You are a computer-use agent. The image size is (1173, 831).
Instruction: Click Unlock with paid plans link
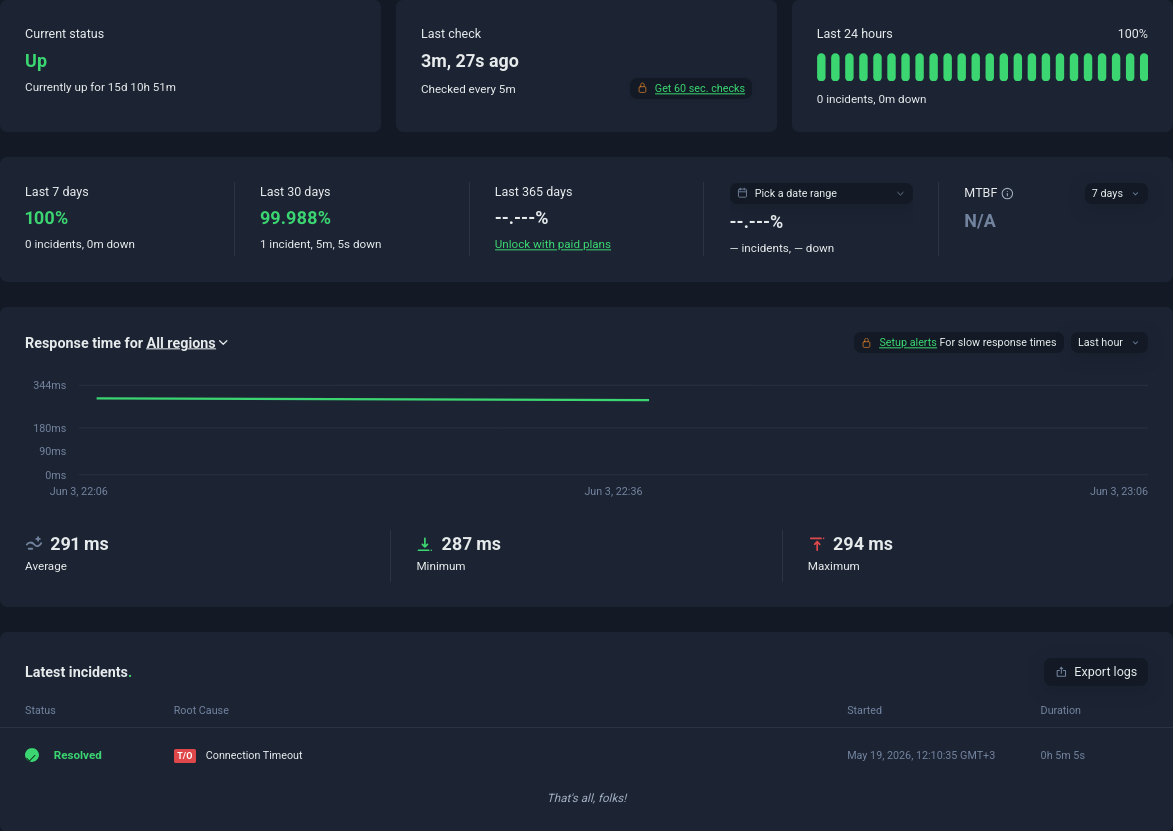pos(553,245)
